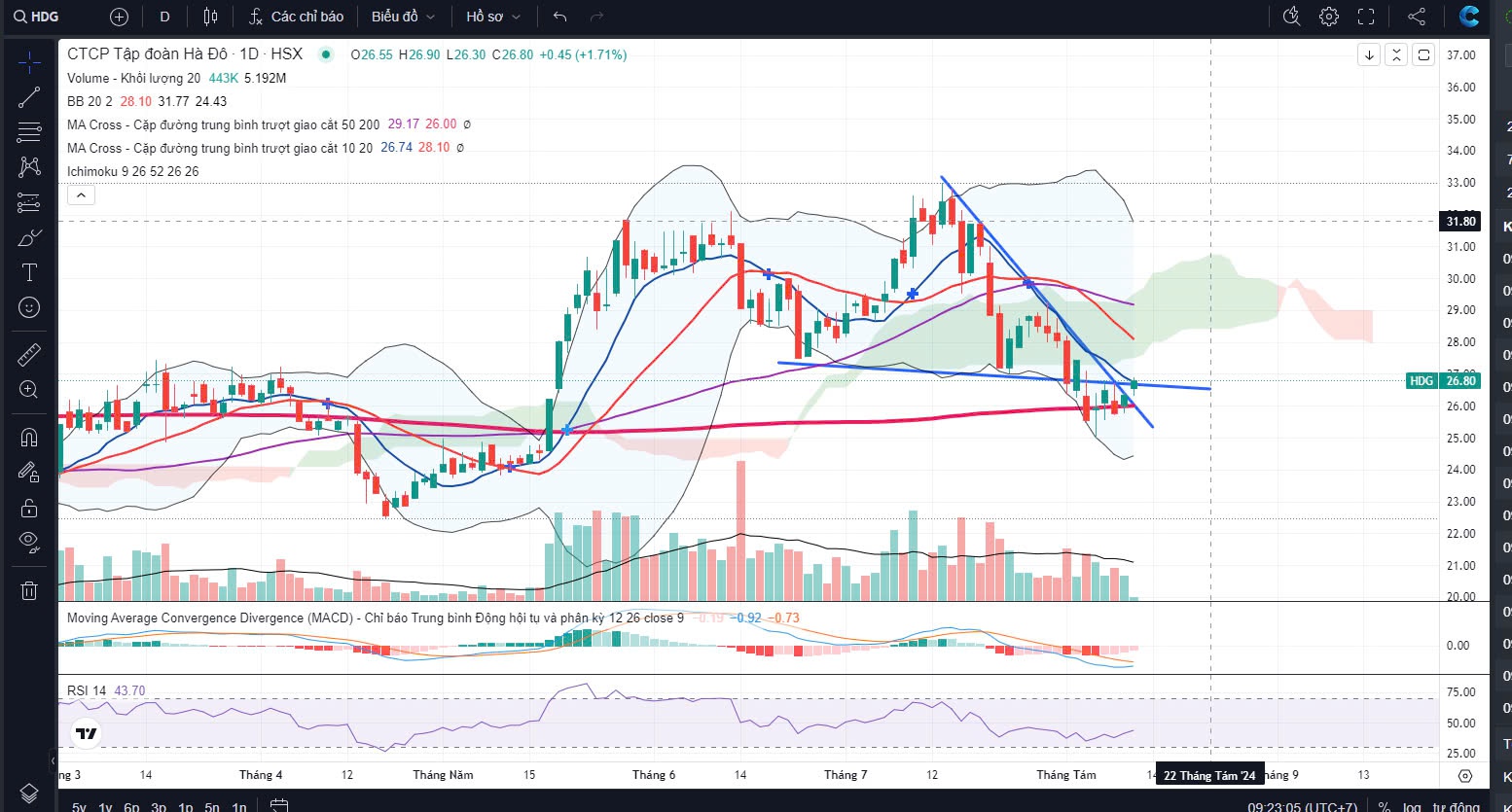Select MA Cross 50 200 legend row
This screenshot has width=1512, height=812.
pos(224,124)
